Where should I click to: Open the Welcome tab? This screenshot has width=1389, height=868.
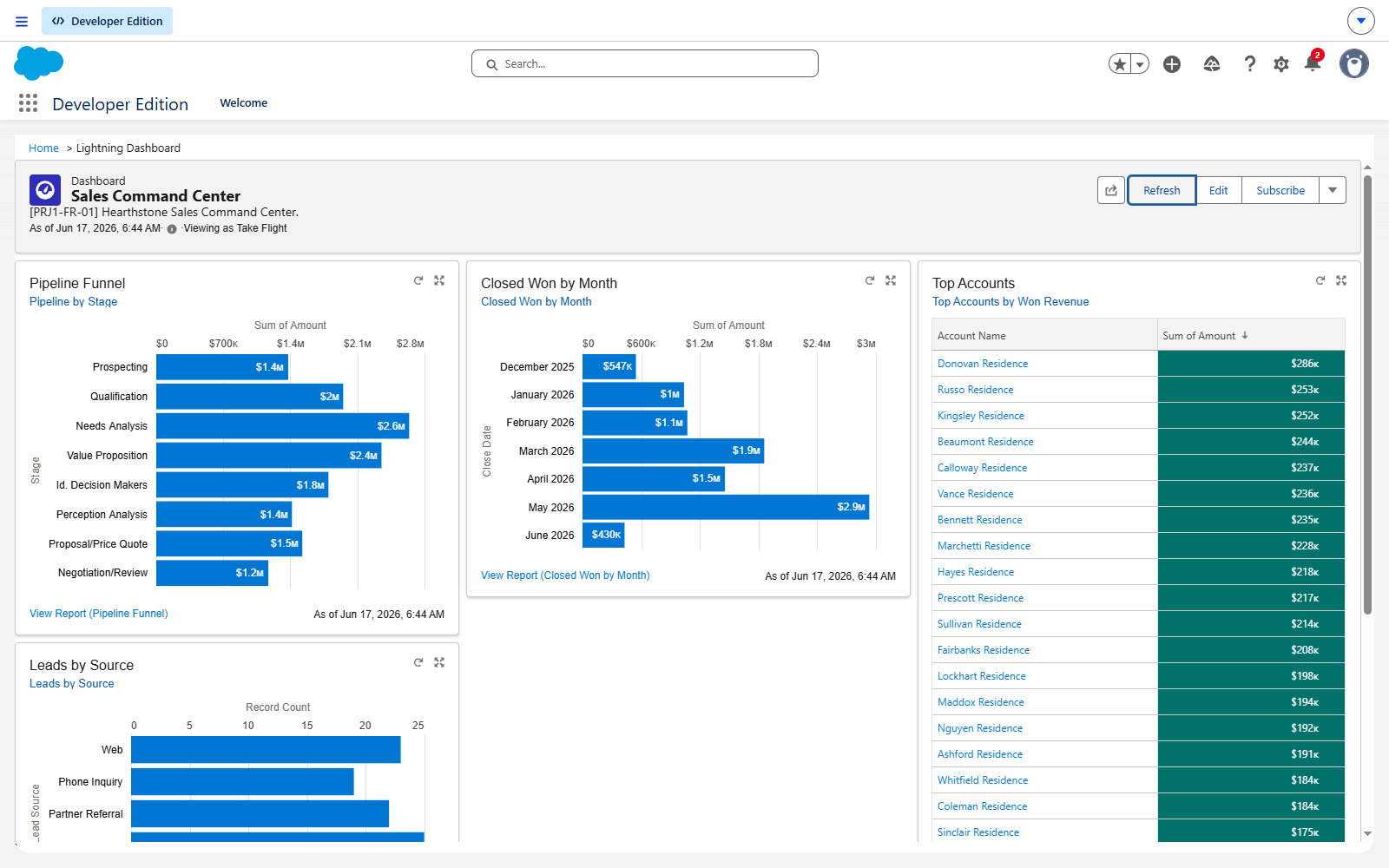(x=244, y=102)
